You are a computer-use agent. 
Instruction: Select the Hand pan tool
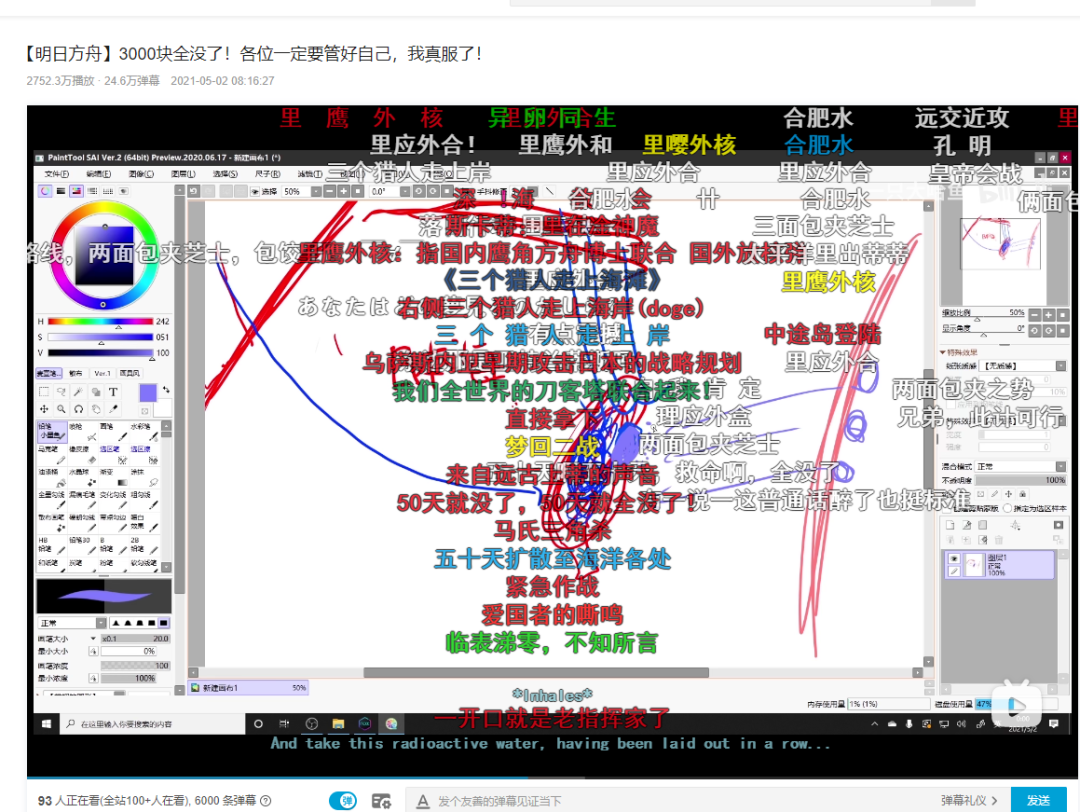(x=96, y=409)
